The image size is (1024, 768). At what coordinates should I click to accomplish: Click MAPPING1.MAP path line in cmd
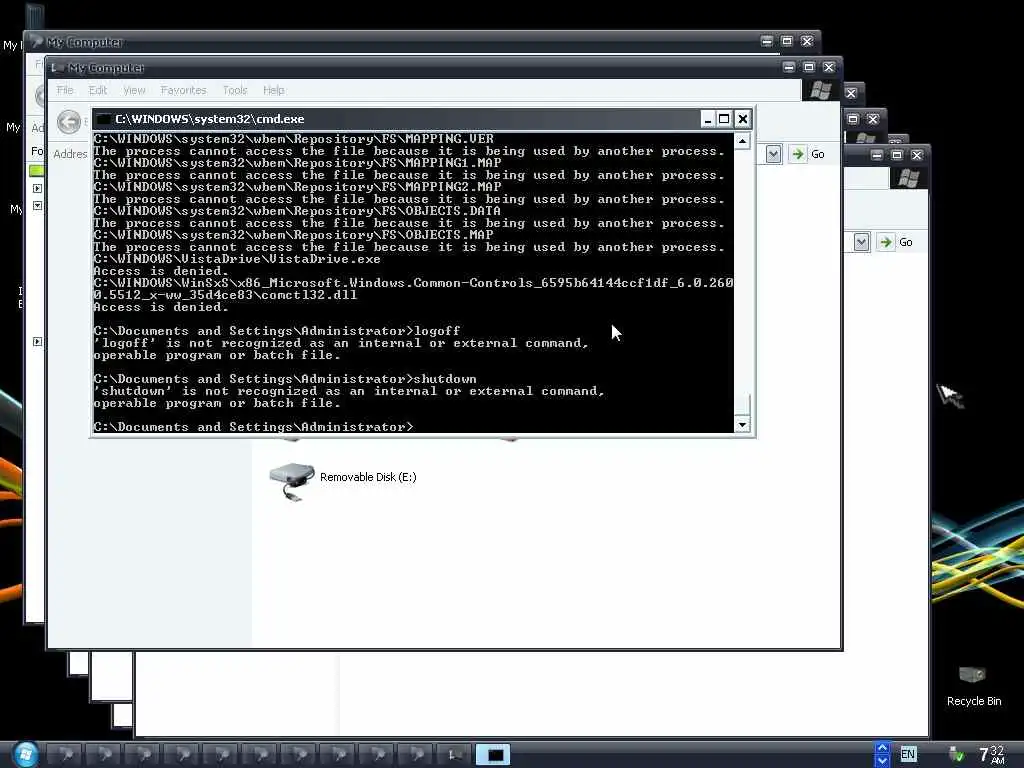tap(297, 163)
